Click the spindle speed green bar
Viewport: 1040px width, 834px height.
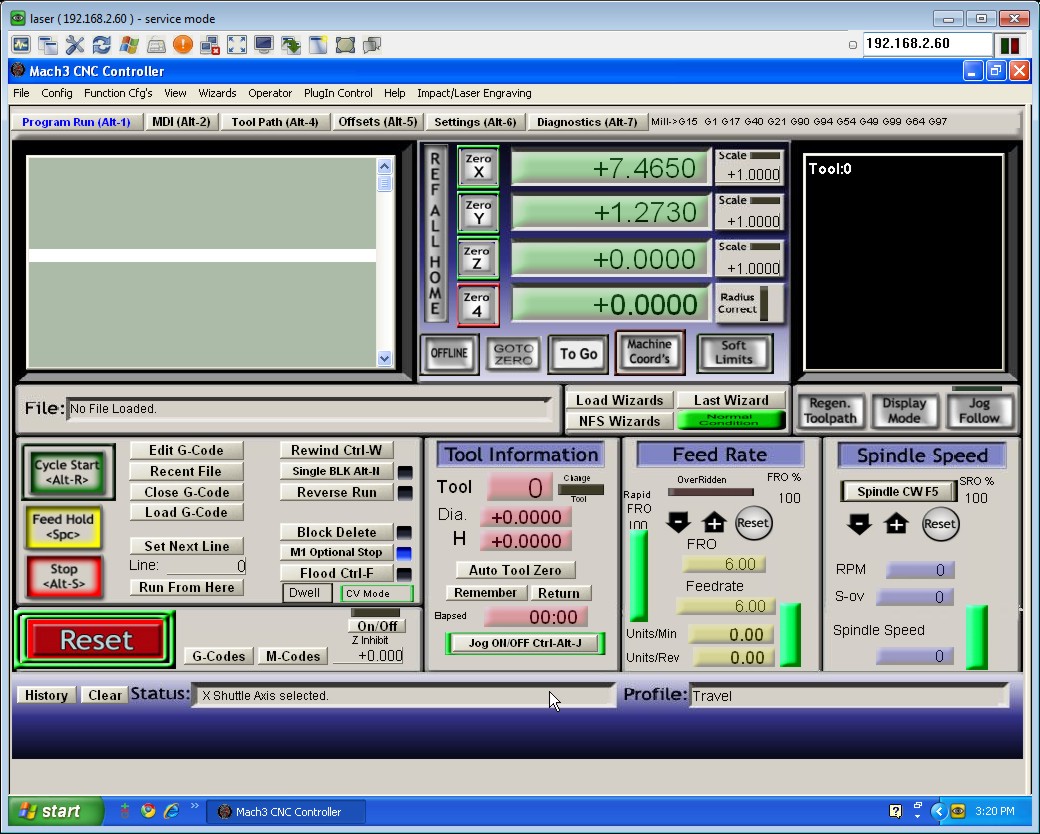(x=976, y=637)
